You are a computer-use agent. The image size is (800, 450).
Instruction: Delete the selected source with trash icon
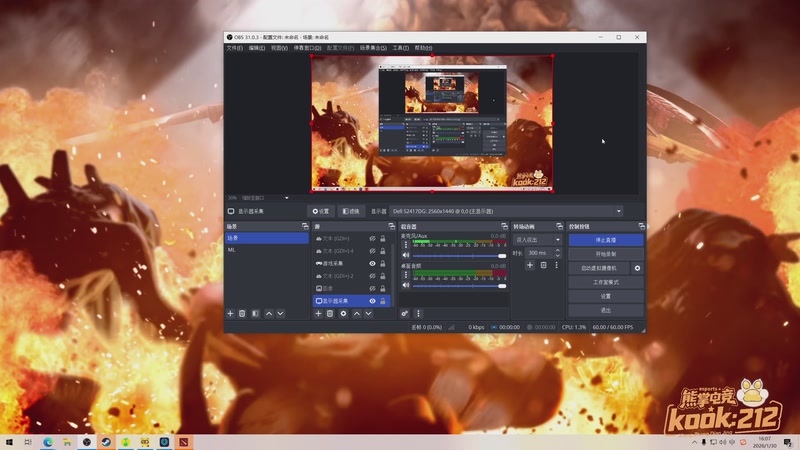pyautogui.click(x=330, y=313)
